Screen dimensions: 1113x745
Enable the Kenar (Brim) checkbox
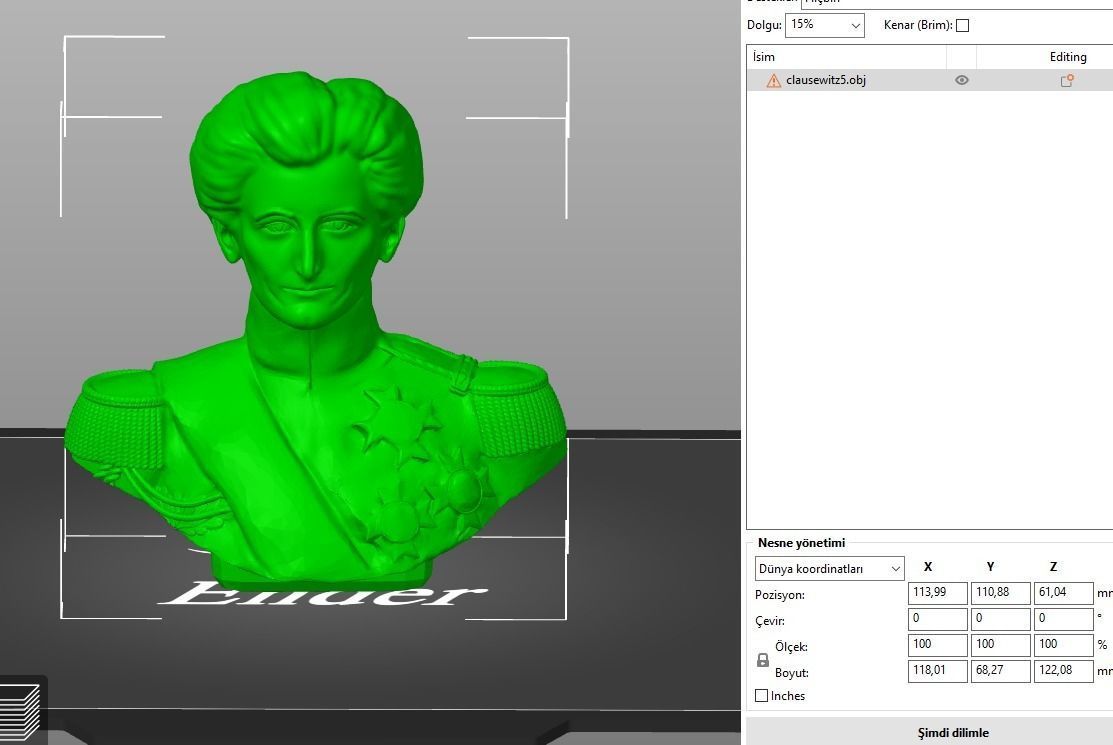(x=963, y=26)
